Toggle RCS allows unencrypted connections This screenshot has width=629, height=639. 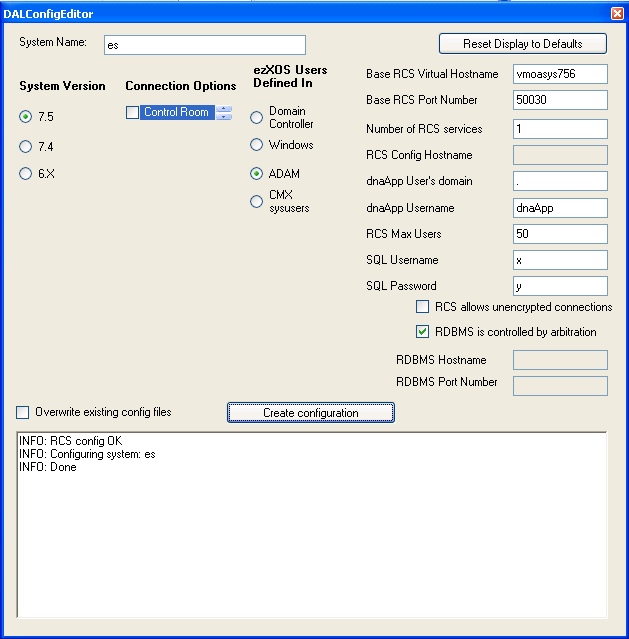(x=423, y=308)
